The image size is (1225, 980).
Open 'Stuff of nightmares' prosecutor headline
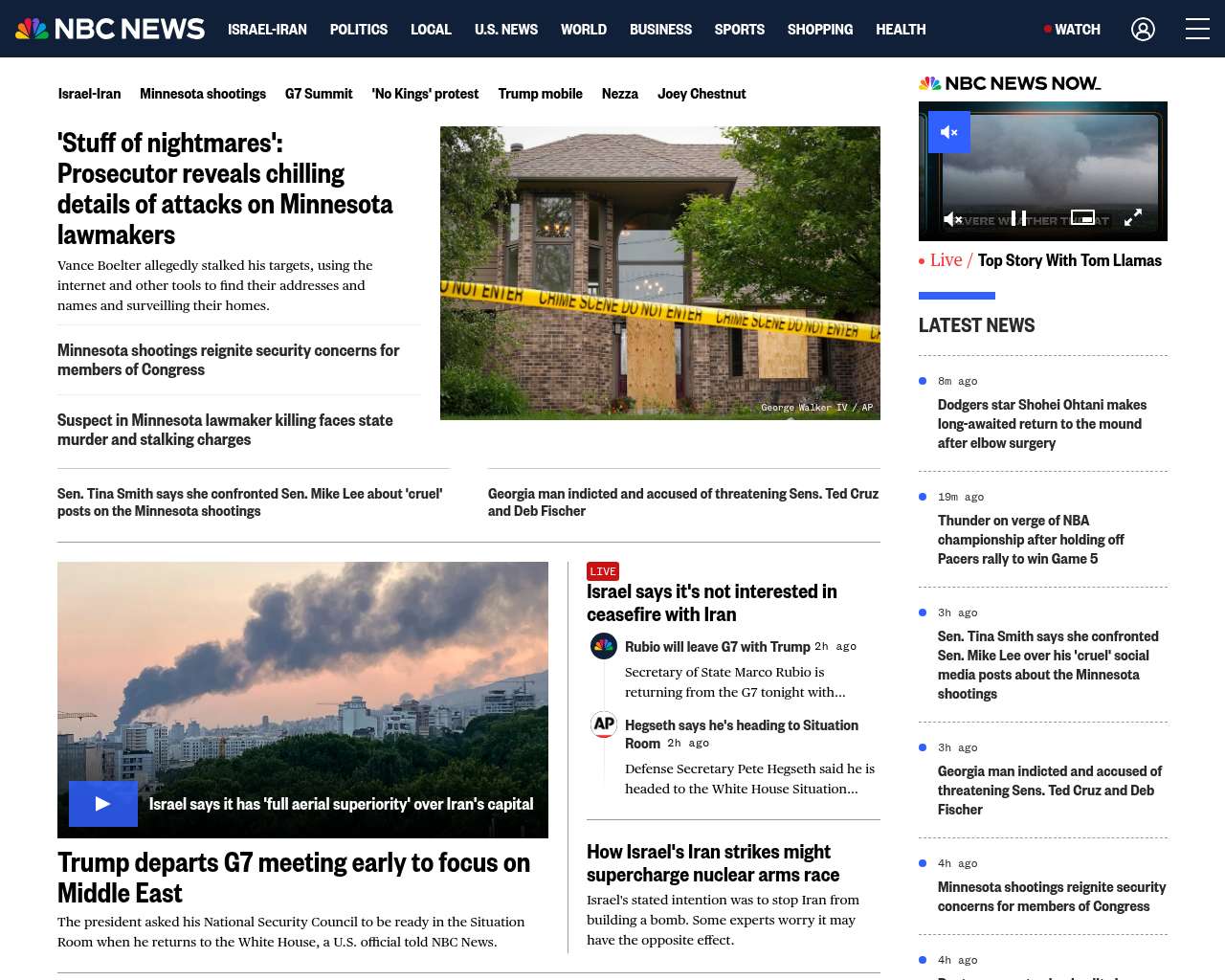(225, 189)
